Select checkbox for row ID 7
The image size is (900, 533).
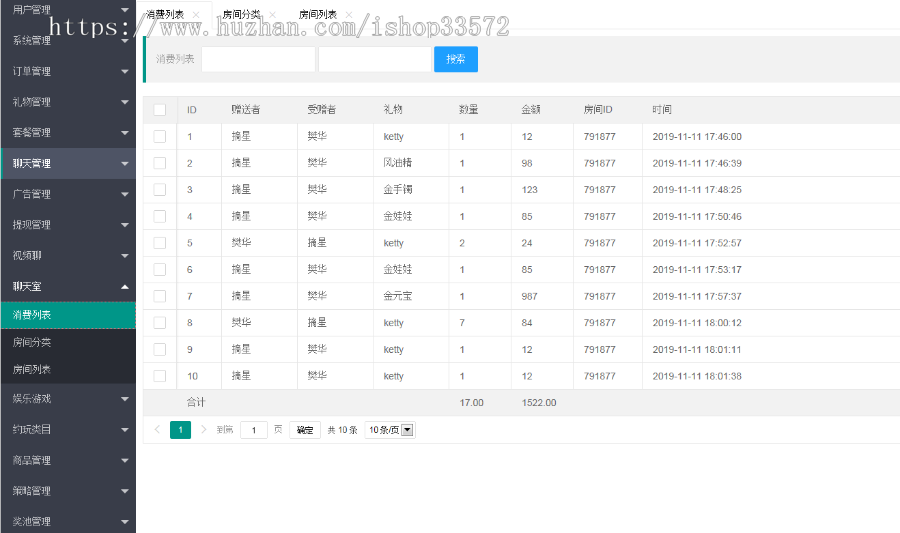point(160,296)
